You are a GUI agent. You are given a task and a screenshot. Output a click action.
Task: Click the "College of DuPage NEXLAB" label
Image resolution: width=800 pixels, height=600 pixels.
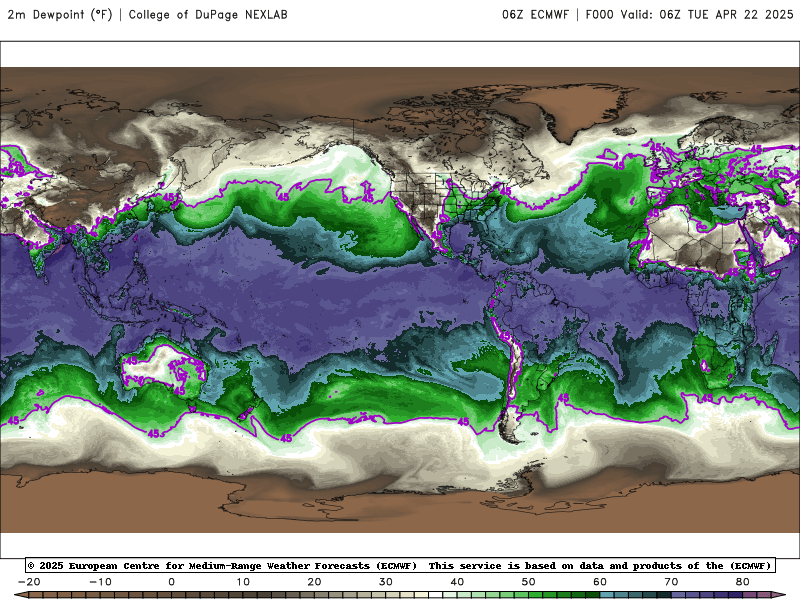[208, 14]
